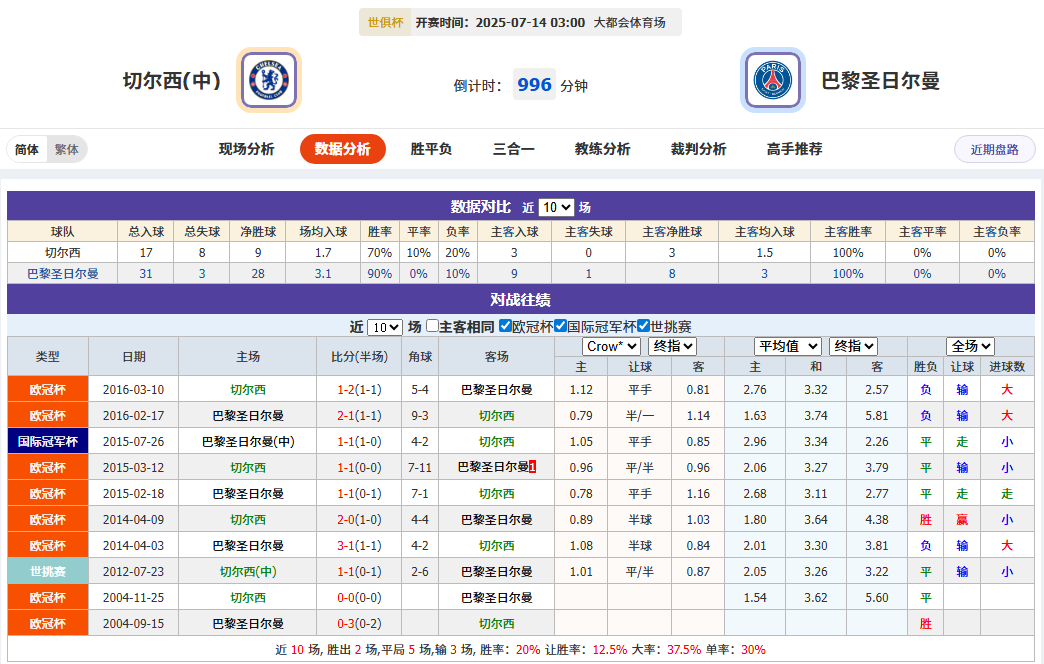Open the 2-1(1-1) score from 2016-02-17
1044x664 pixels.
(360, 416)
